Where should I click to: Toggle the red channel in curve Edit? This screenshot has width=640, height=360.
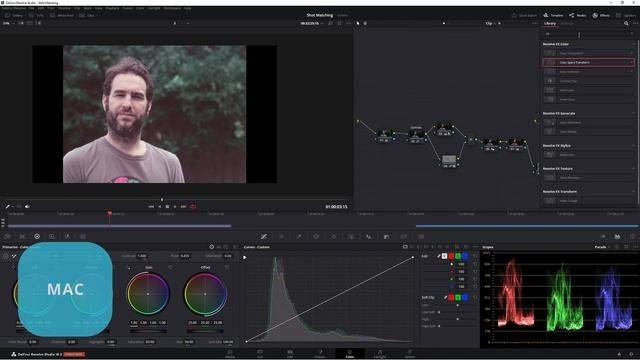pyautogui.click(x=451, y=256)
